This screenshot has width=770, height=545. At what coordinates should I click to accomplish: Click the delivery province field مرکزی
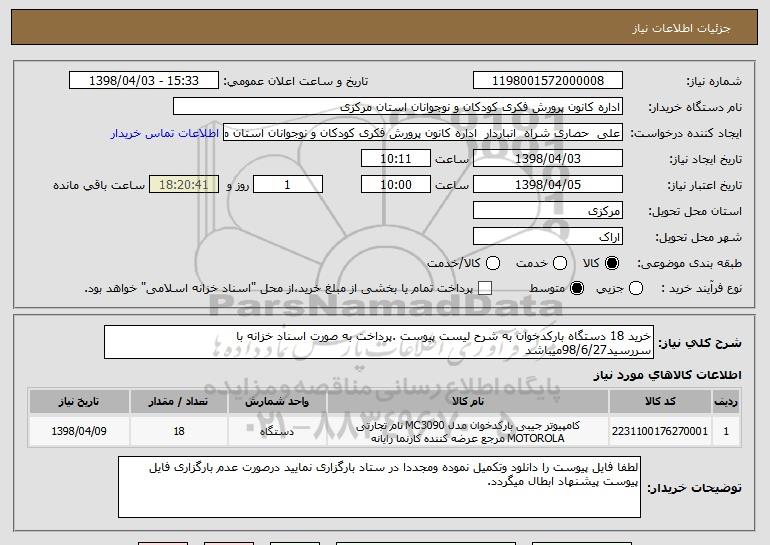click(x=548, y=211)
